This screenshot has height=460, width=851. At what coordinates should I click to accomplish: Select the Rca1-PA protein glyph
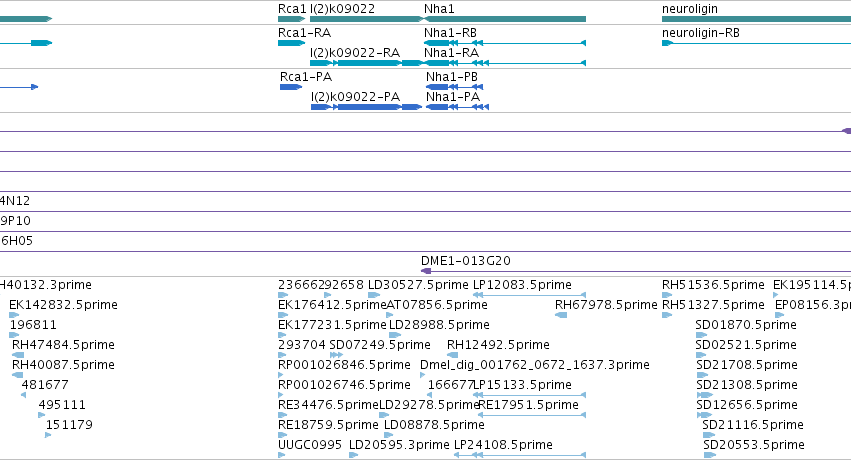291,87
